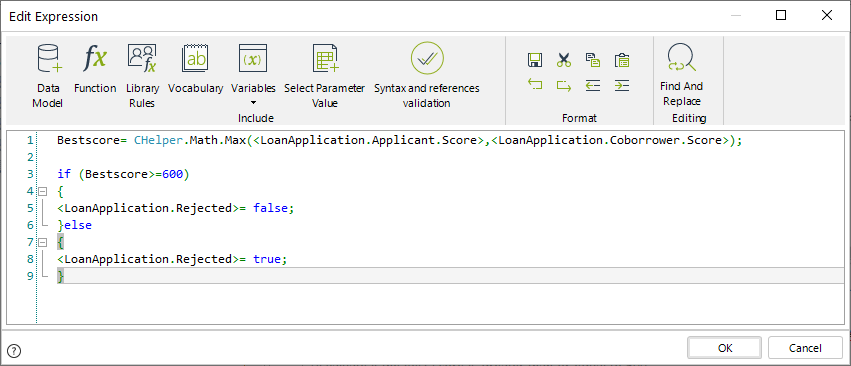Open Find And Replace

pyautogui.click(x=682, y=75)
